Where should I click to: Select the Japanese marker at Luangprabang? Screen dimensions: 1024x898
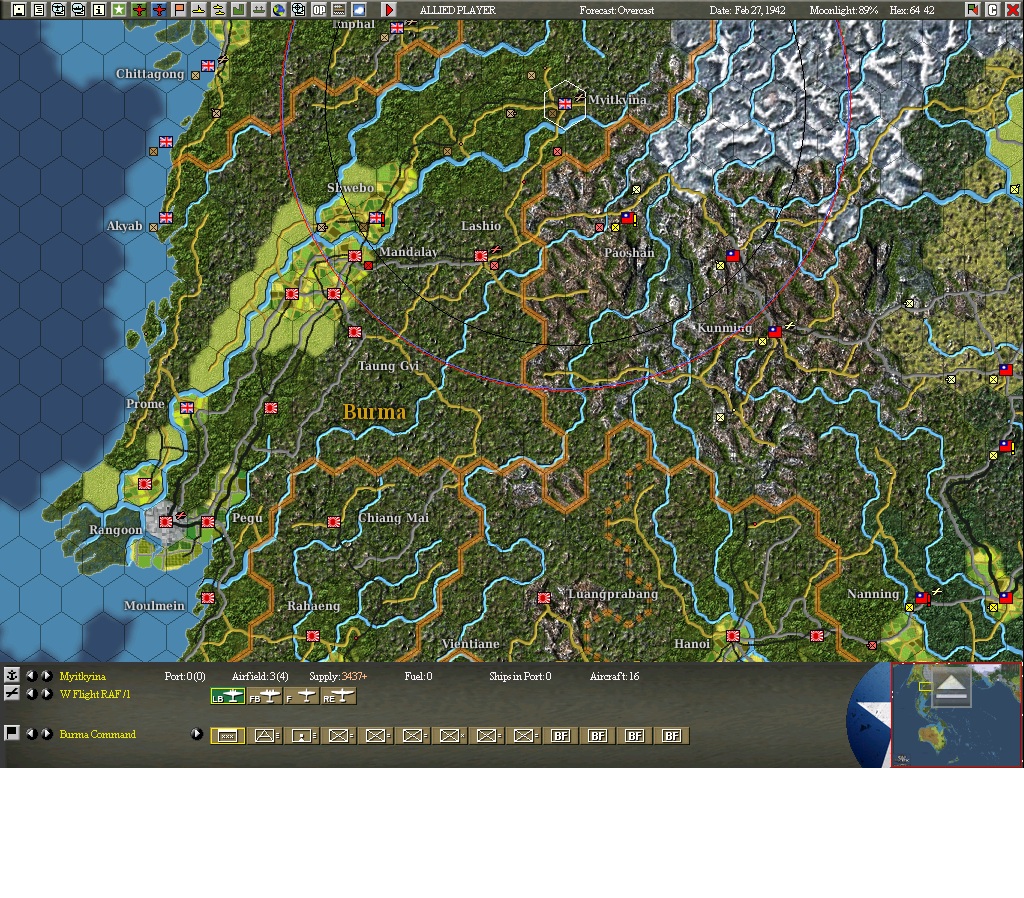tap(543, 598)
